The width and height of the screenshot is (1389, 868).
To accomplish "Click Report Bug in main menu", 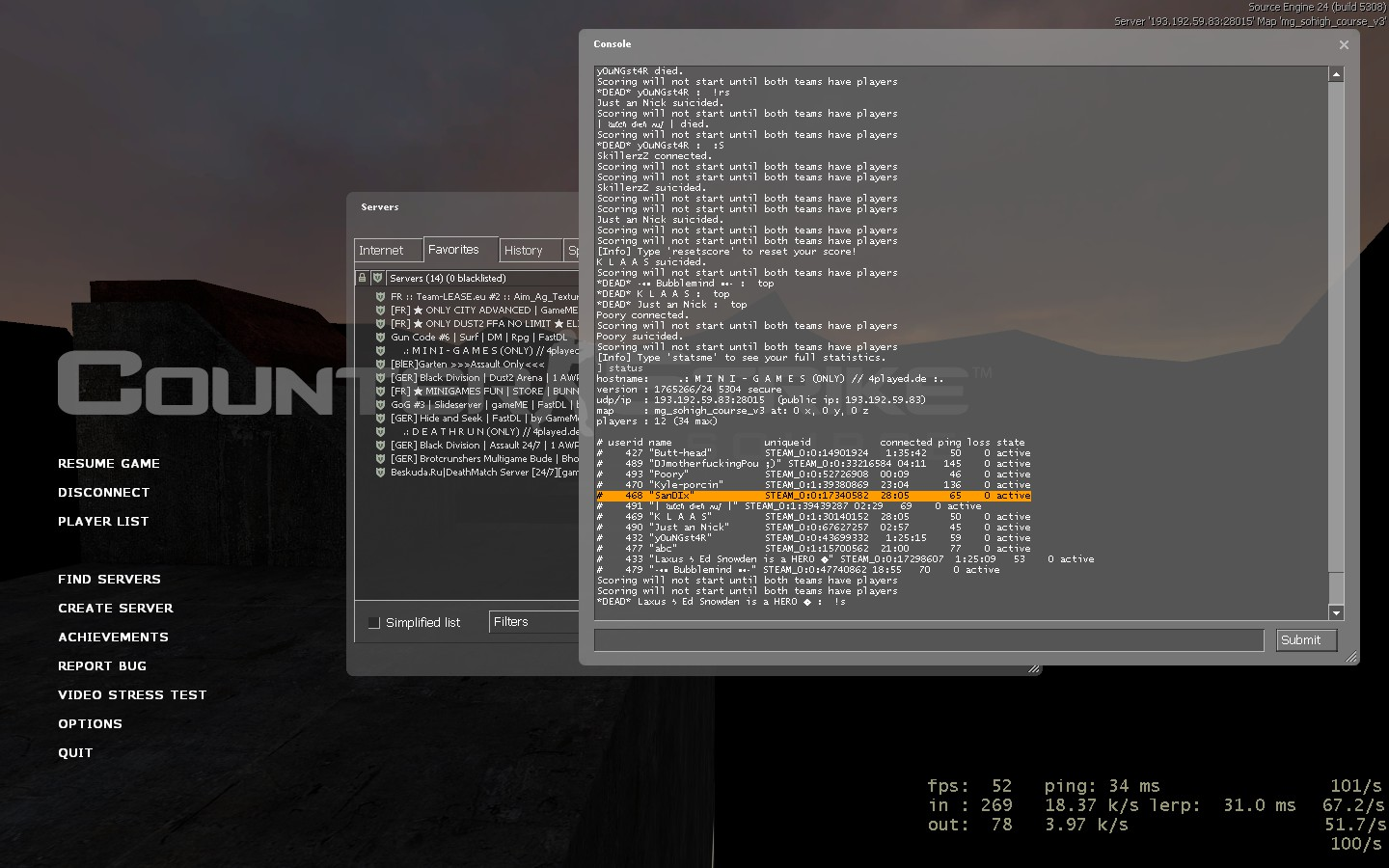I will (102, 666).
